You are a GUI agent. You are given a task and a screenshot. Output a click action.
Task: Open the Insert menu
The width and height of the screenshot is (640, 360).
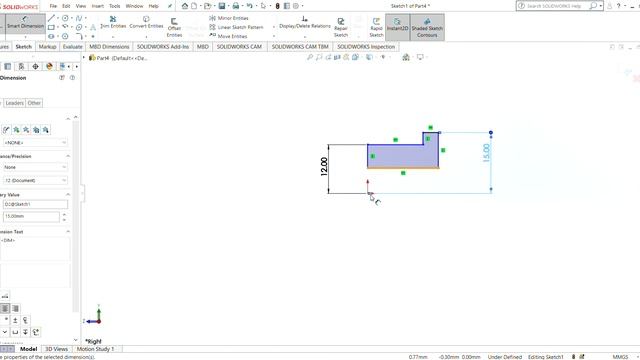98,6
